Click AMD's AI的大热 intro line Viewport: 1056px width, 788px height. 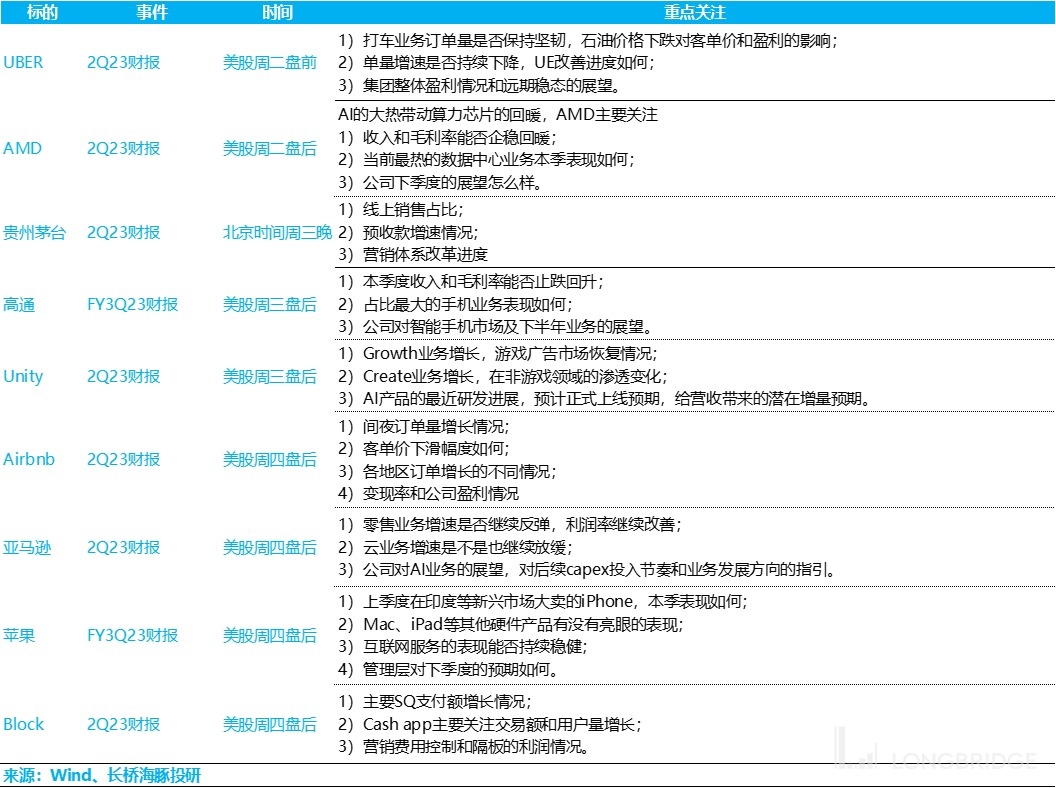pyautogui.click(x=497, y=115)
